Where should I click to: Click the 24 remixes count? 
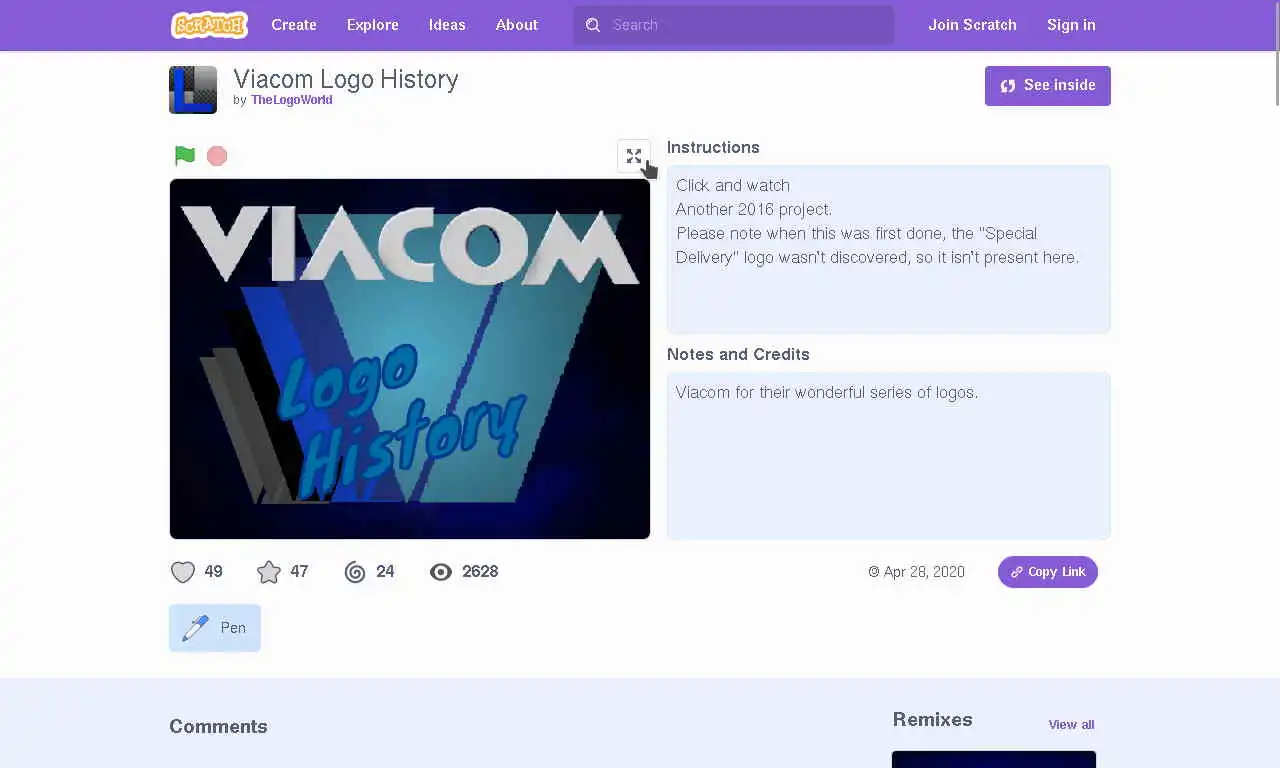coord(385,572)
